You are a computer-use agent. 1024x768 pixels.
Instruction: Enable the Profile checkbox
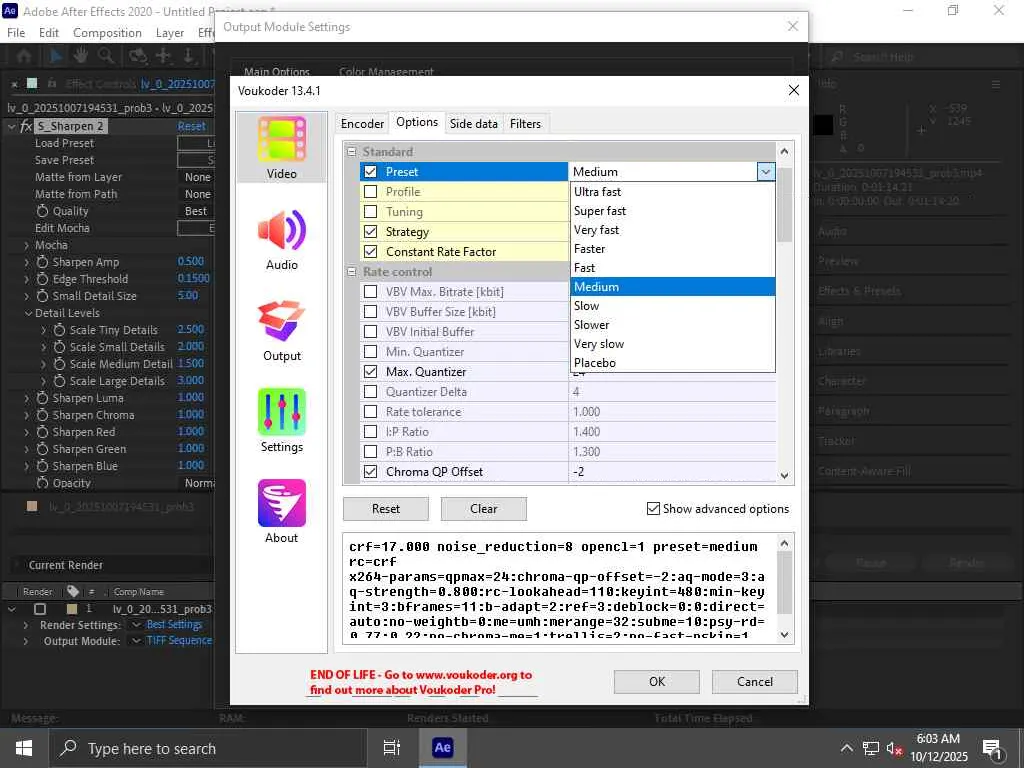click(x=370, y=192)
